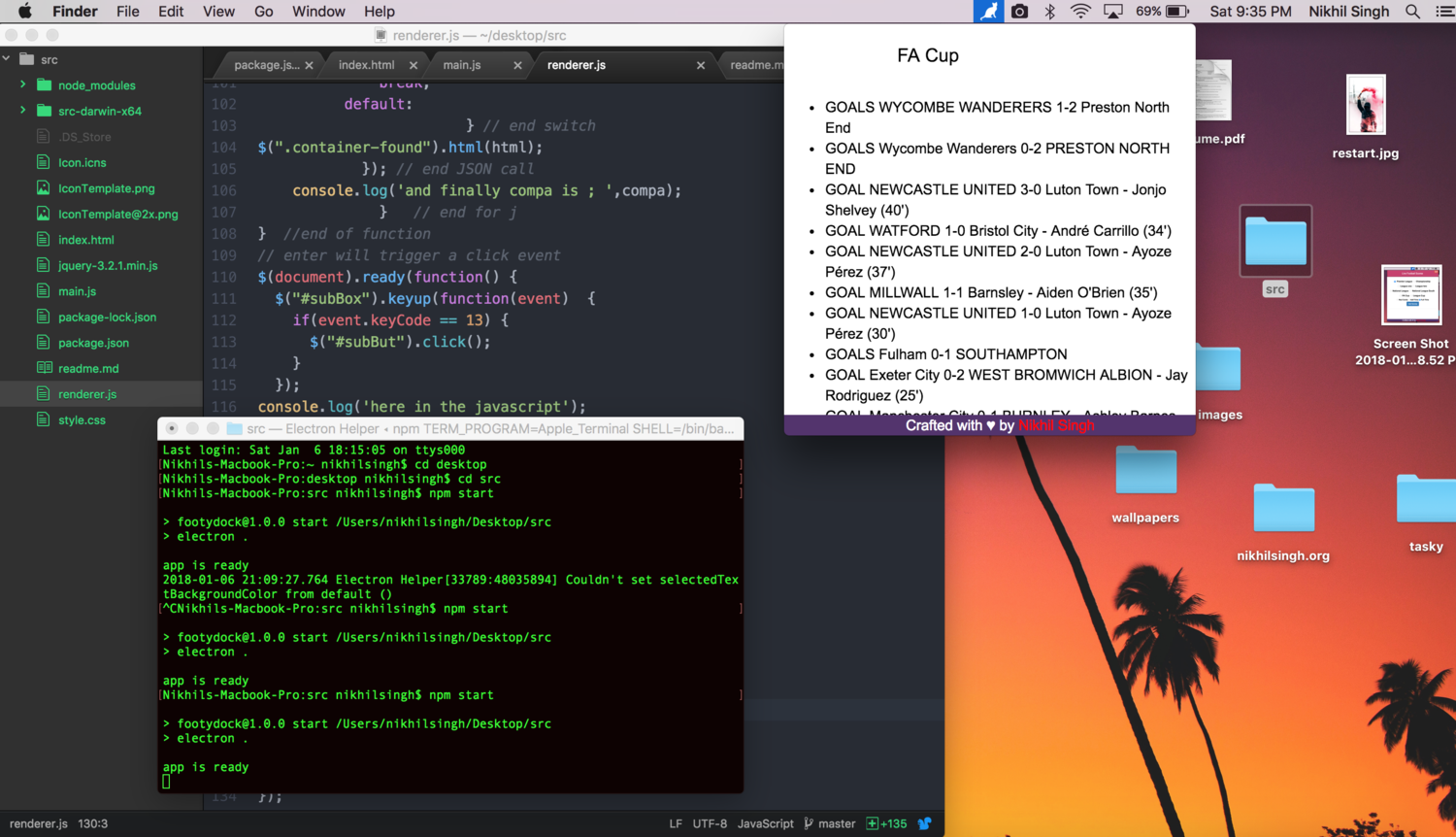1456x837 pixels.
Task: Click the date and time clock
Action: pos(1250,12)
